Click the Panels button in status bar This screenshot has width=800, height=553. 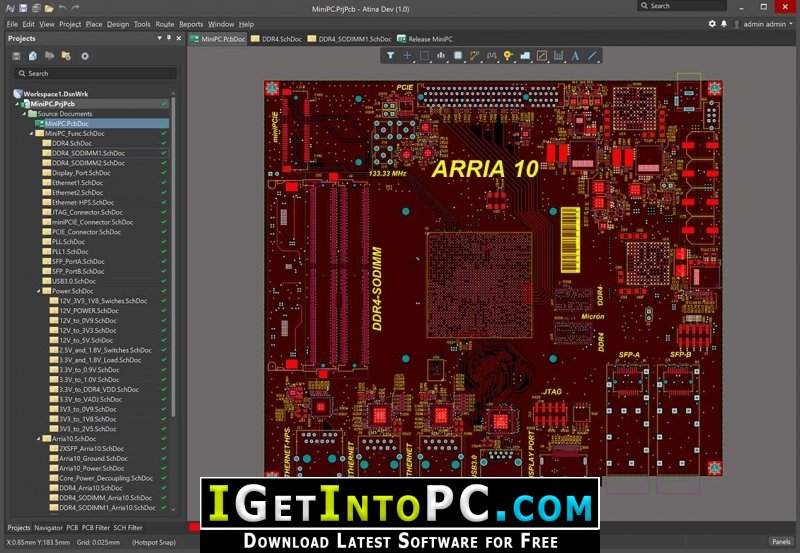click(781, 542)
